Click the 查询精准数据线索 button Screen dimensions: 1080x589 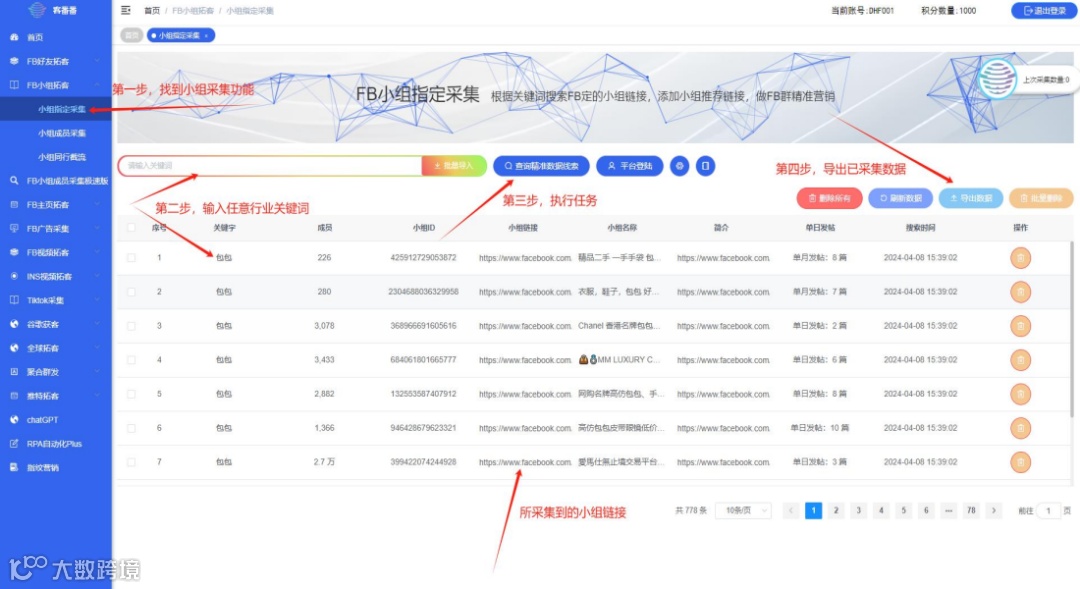(x=541, y=166)
